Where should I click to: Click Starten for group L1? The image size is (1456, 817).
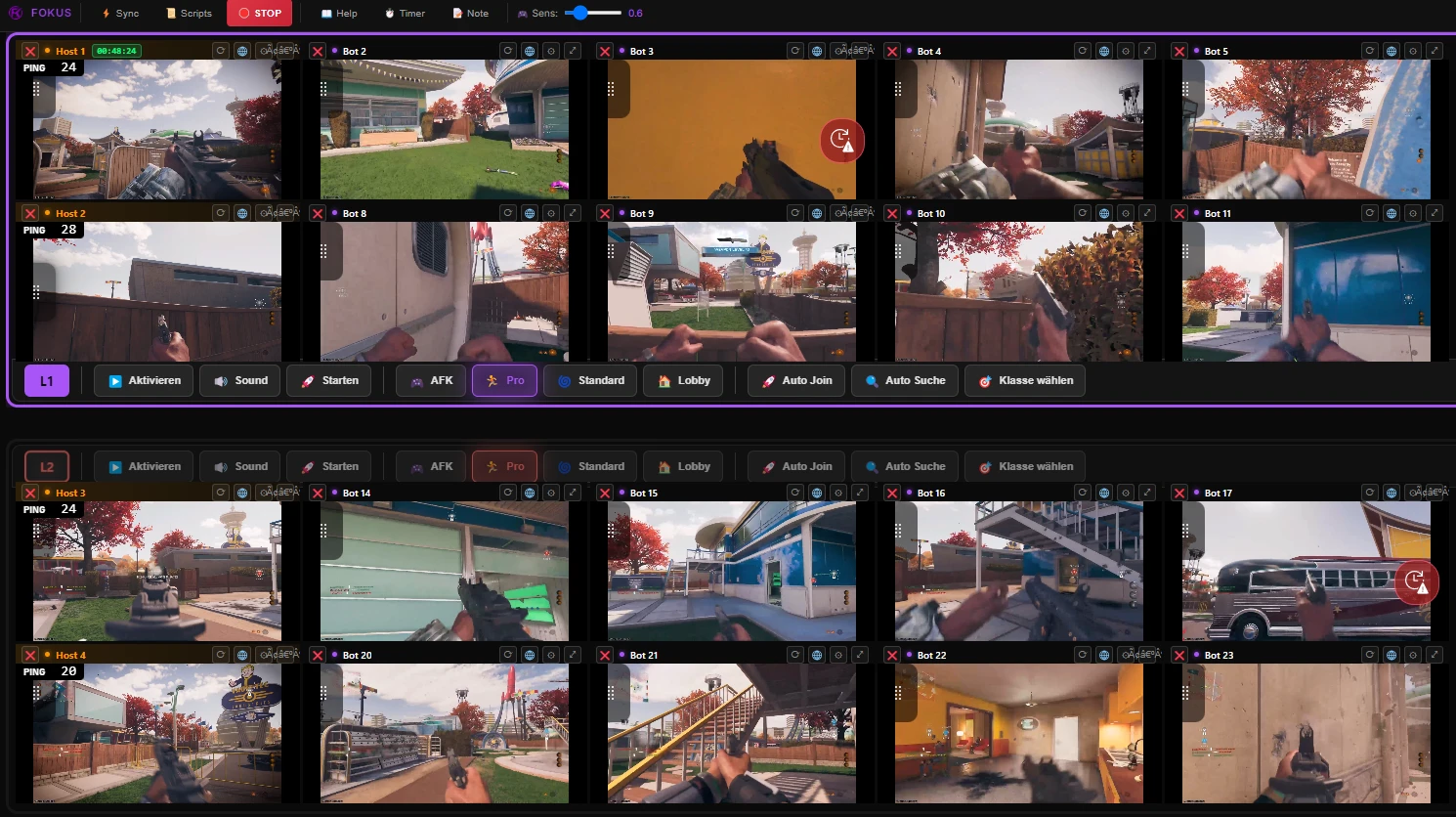click(x=329, y=381)
